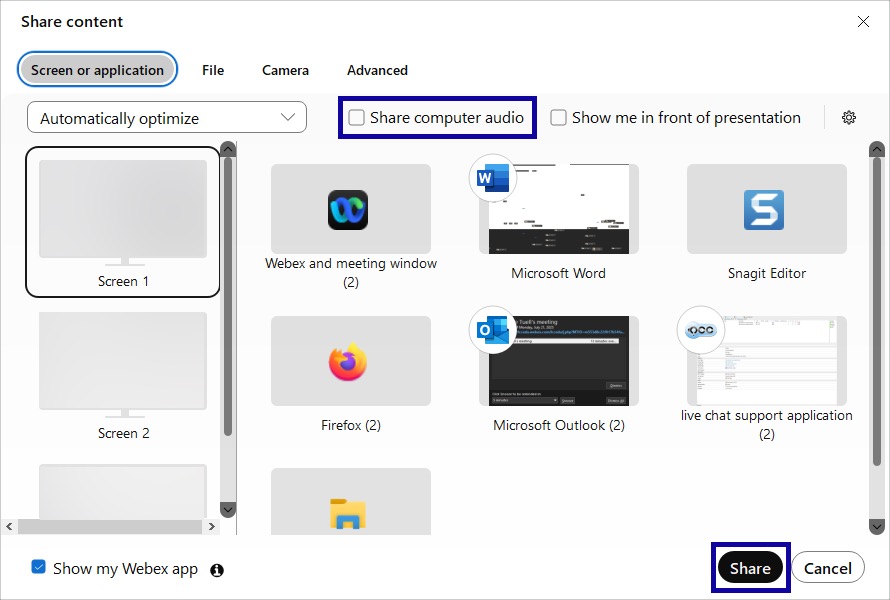Screen dimensions: 890x600
Task: Select the Firefox application icon
Action: (348, 362)
